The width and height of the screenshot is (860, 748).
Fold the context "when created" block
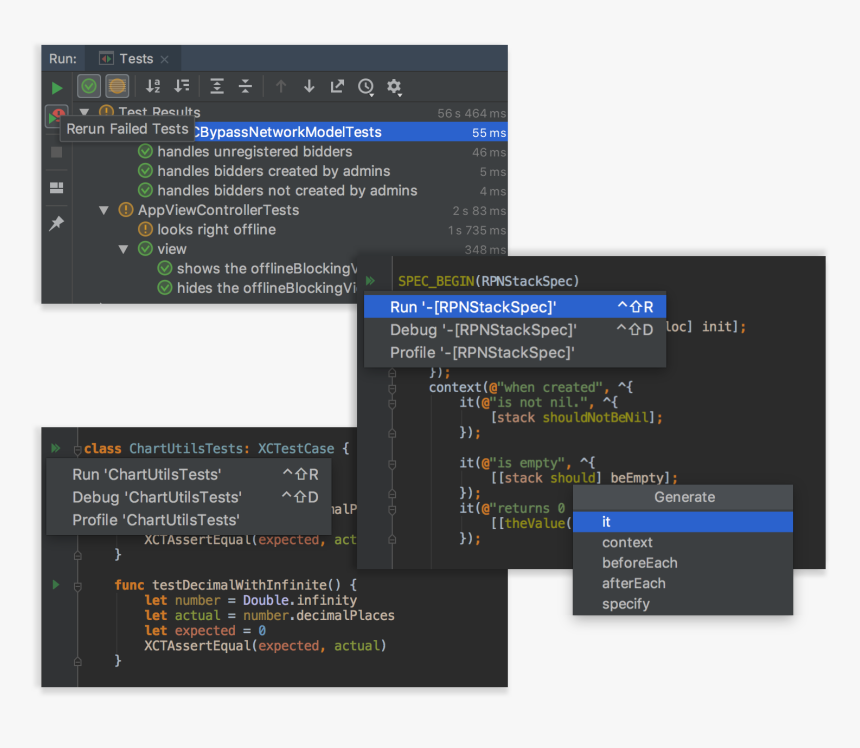[x=392, y=388]
